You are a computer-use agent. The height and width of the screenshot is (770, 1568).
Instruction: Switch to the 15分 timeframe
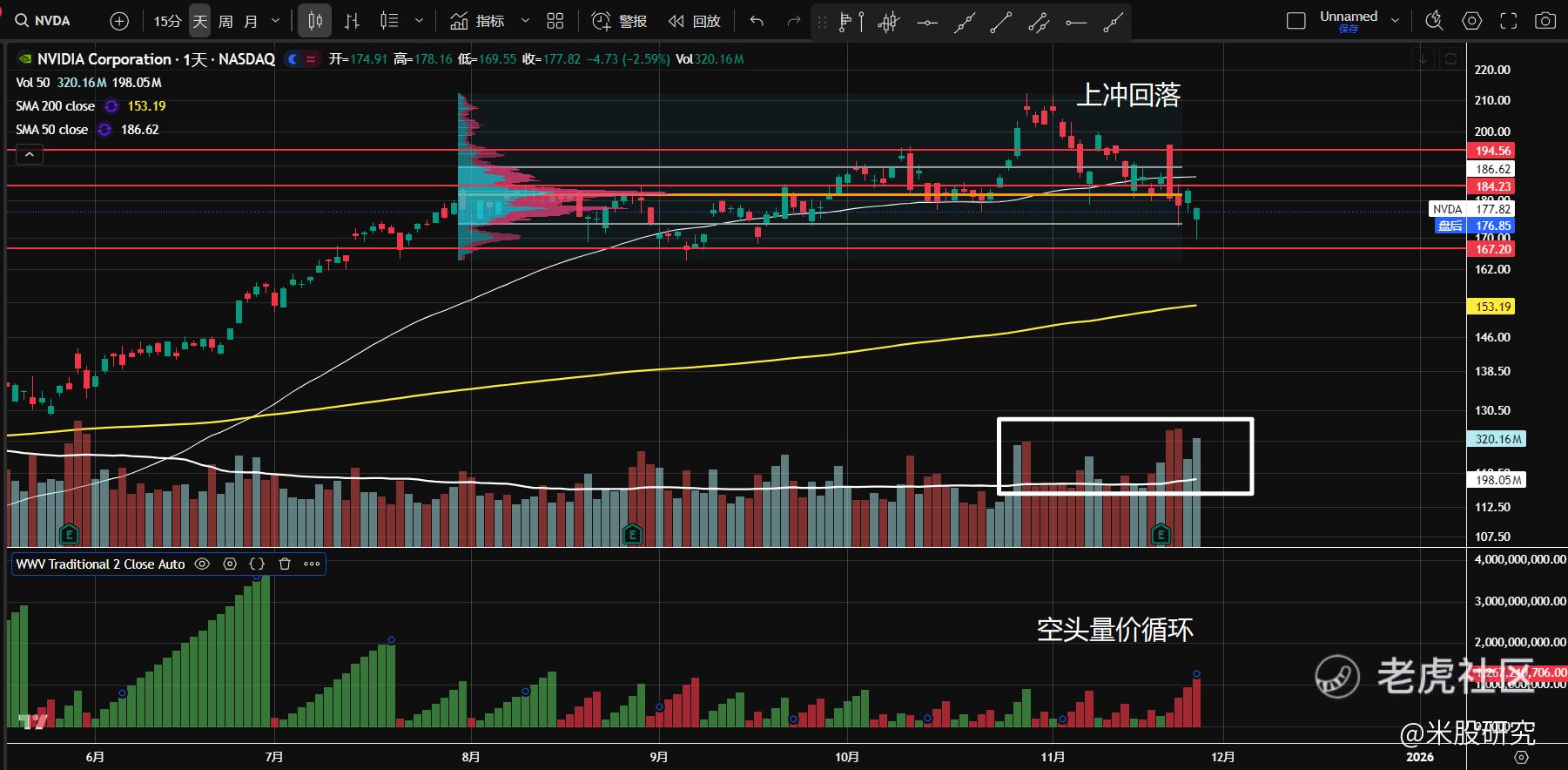click(x=167, y=21)
